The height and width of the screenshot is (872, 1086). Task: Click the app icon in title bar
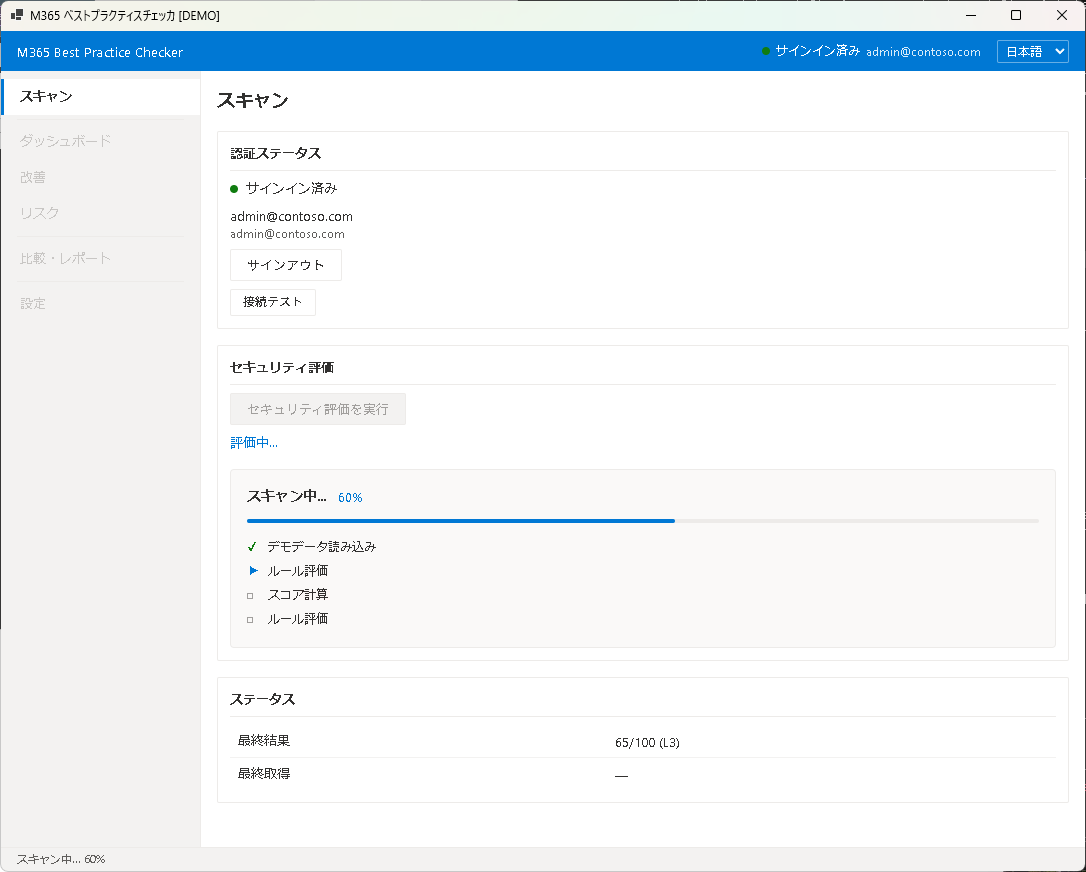17,16
